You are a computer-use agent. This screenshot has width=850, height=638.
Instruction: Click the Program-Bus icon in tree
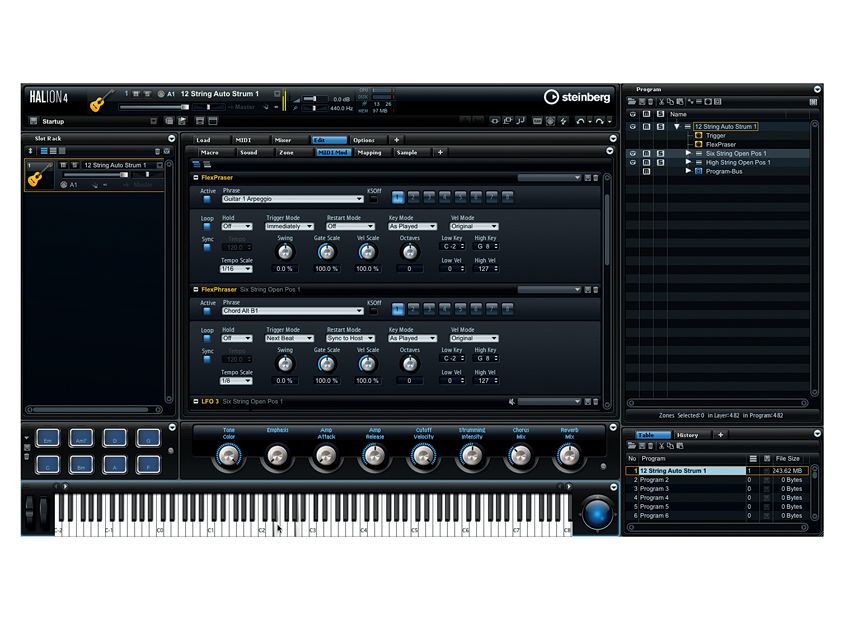pos(699,171)
